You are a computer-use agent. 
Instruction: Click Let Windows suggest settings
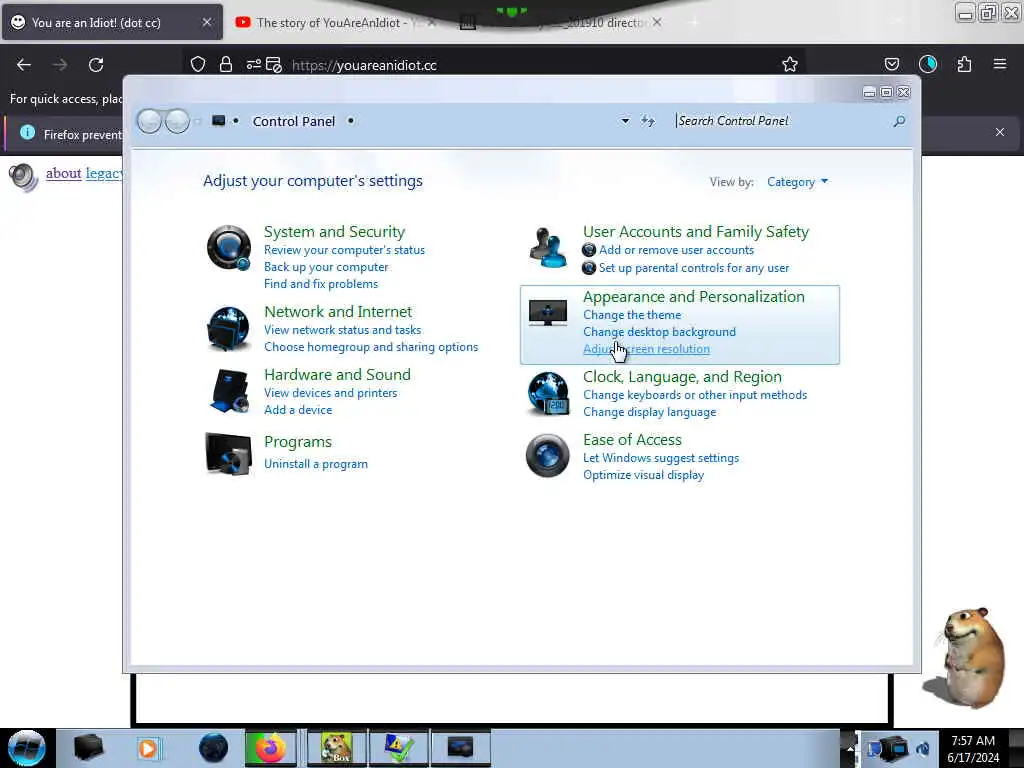coord(661,458)
